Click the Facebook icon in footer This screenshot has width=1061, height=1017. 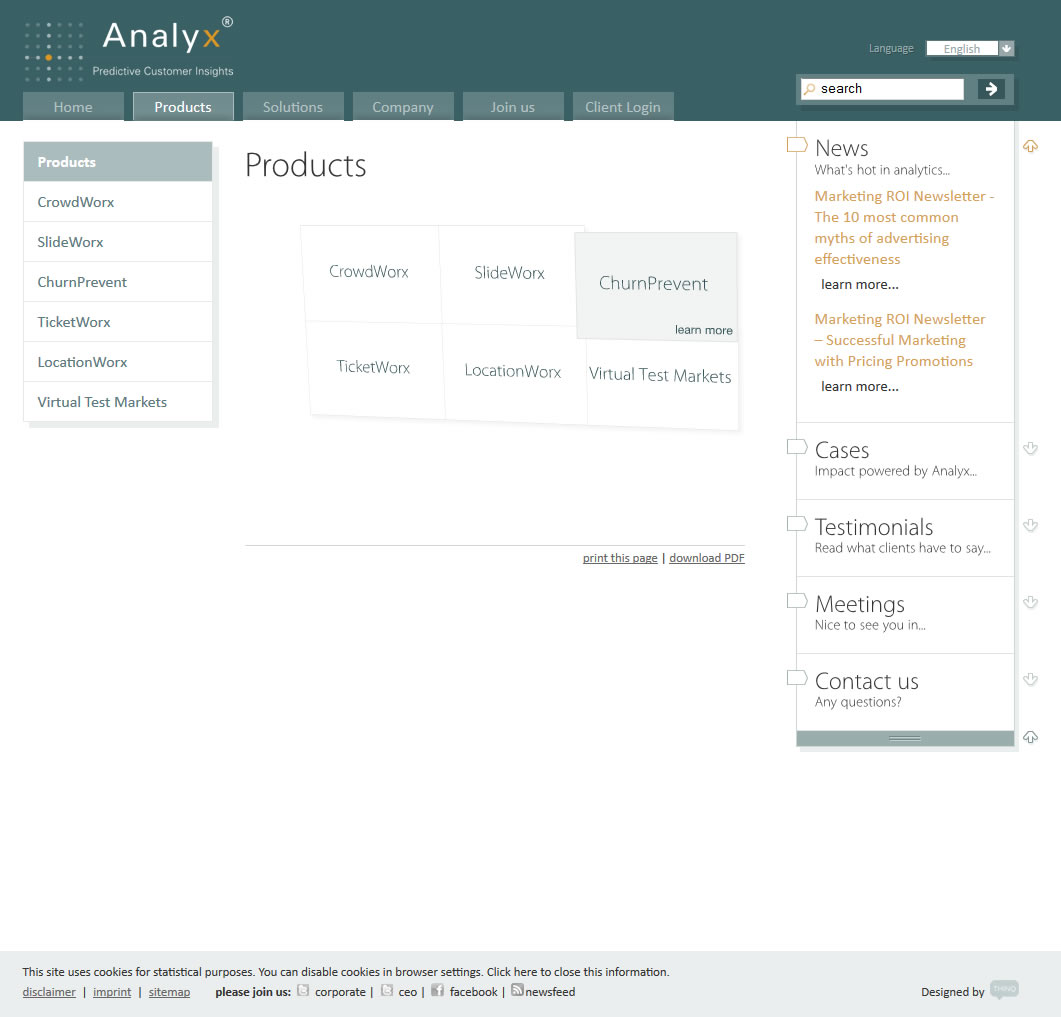(x=437, y=991)
